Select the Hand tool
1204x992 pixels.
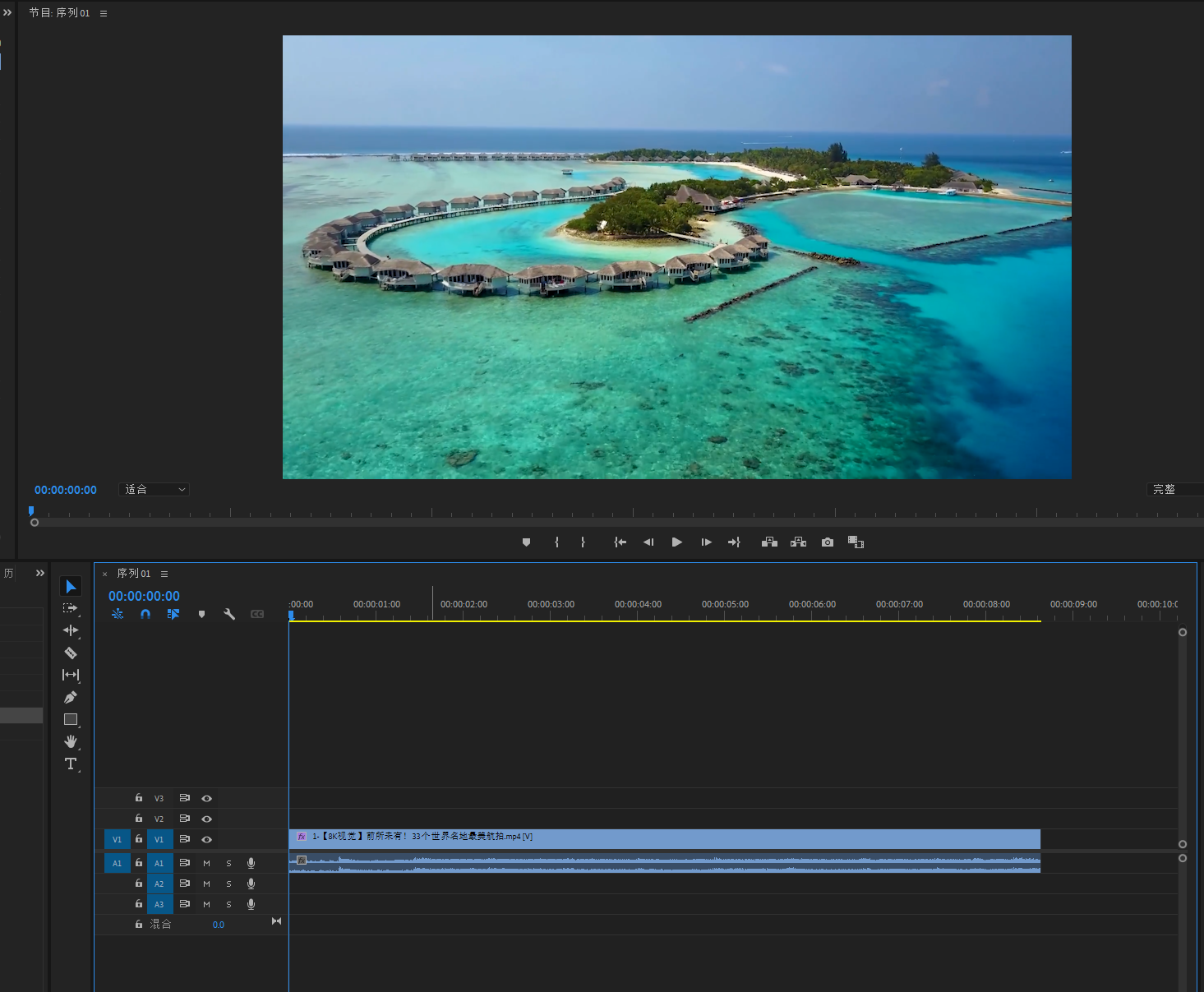pyautogui.click(x=71, y=741)
